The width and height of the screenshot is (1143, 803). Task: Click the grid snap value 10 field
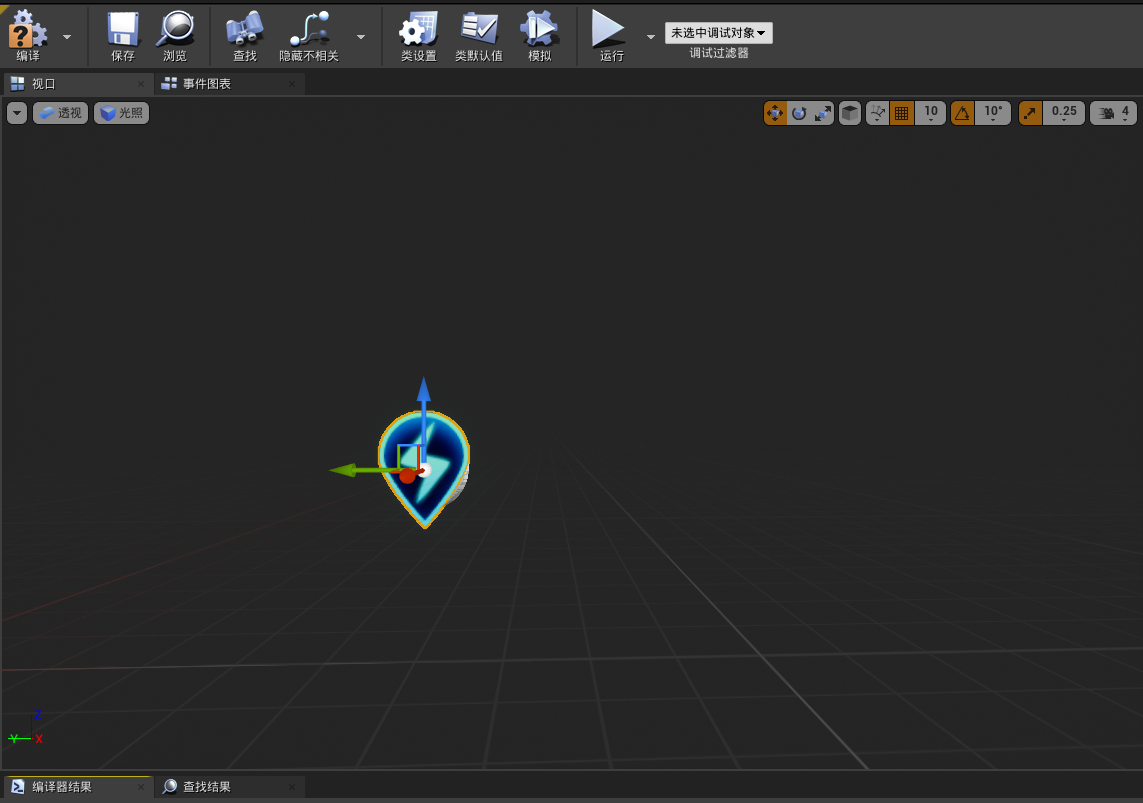click(929, 113)
